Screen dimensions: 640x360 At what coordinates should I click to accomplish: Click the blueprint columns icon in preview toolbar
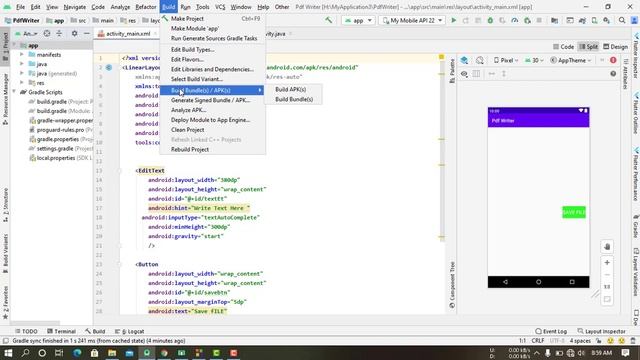(x=476, y=74)
